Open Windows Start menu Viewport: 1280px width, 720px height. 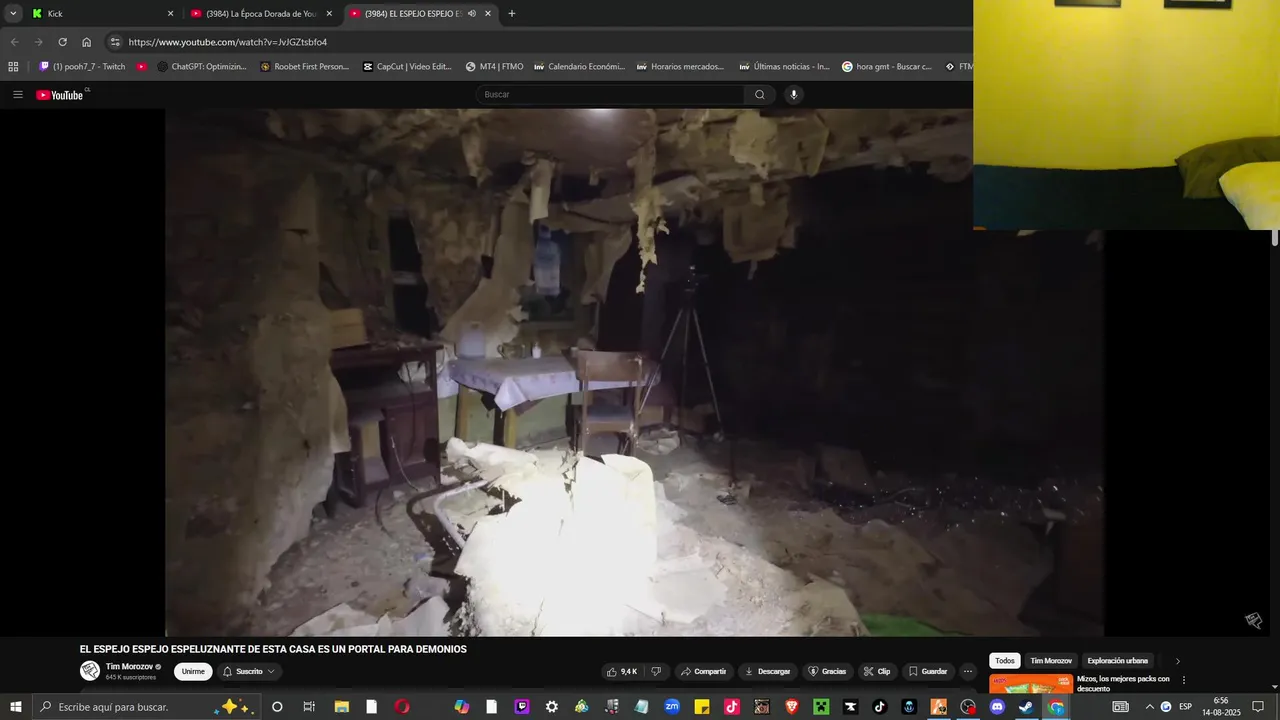[16, 707]
